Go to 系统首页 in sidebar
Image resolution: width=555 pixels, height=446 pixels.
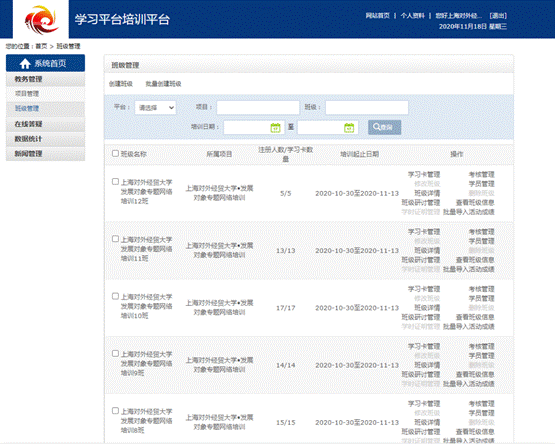45,63
